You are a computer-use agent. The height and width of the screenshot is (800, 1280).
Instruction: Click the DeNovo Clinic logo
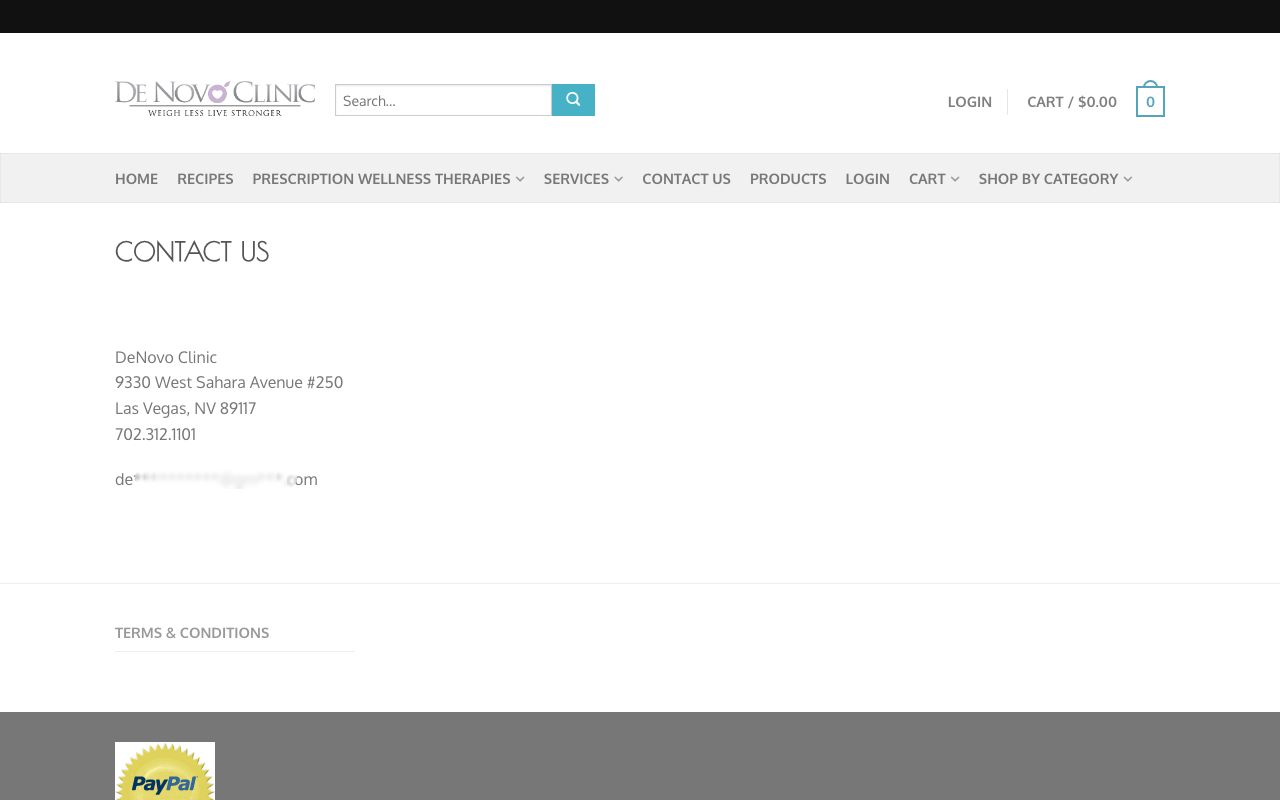(215, 99)
